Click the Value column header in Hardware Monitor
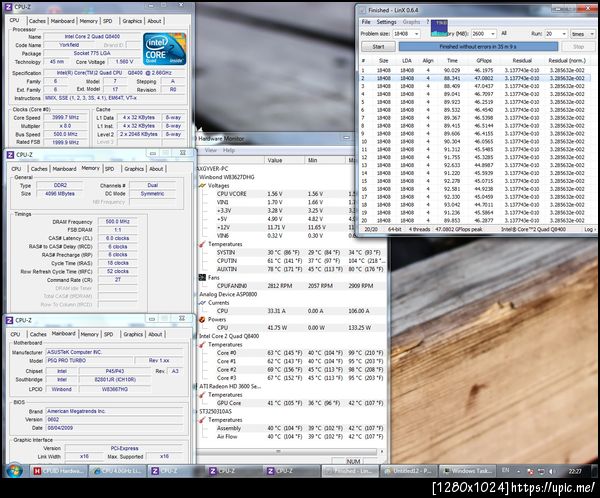The height and width of the screenshot is (498, 600). pos(284,160)
